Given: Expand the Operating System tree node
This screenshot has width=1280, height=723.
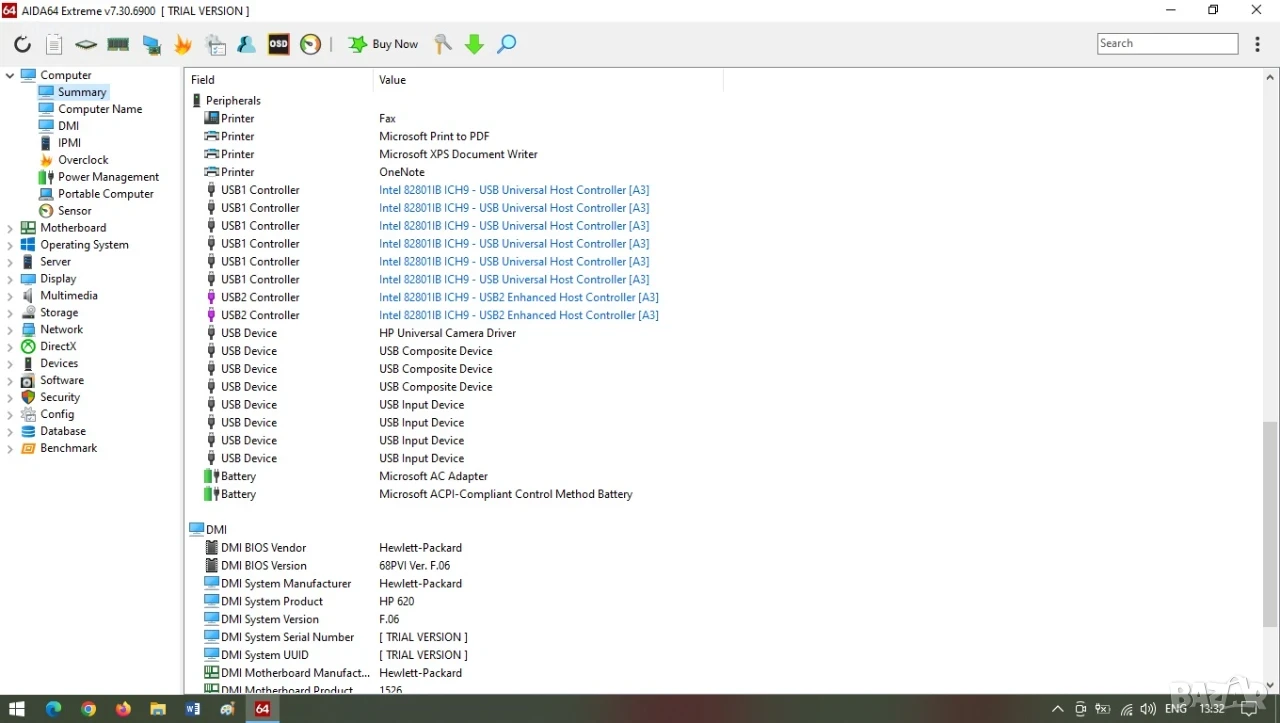Looking at the screenshot, I should 10,245.
